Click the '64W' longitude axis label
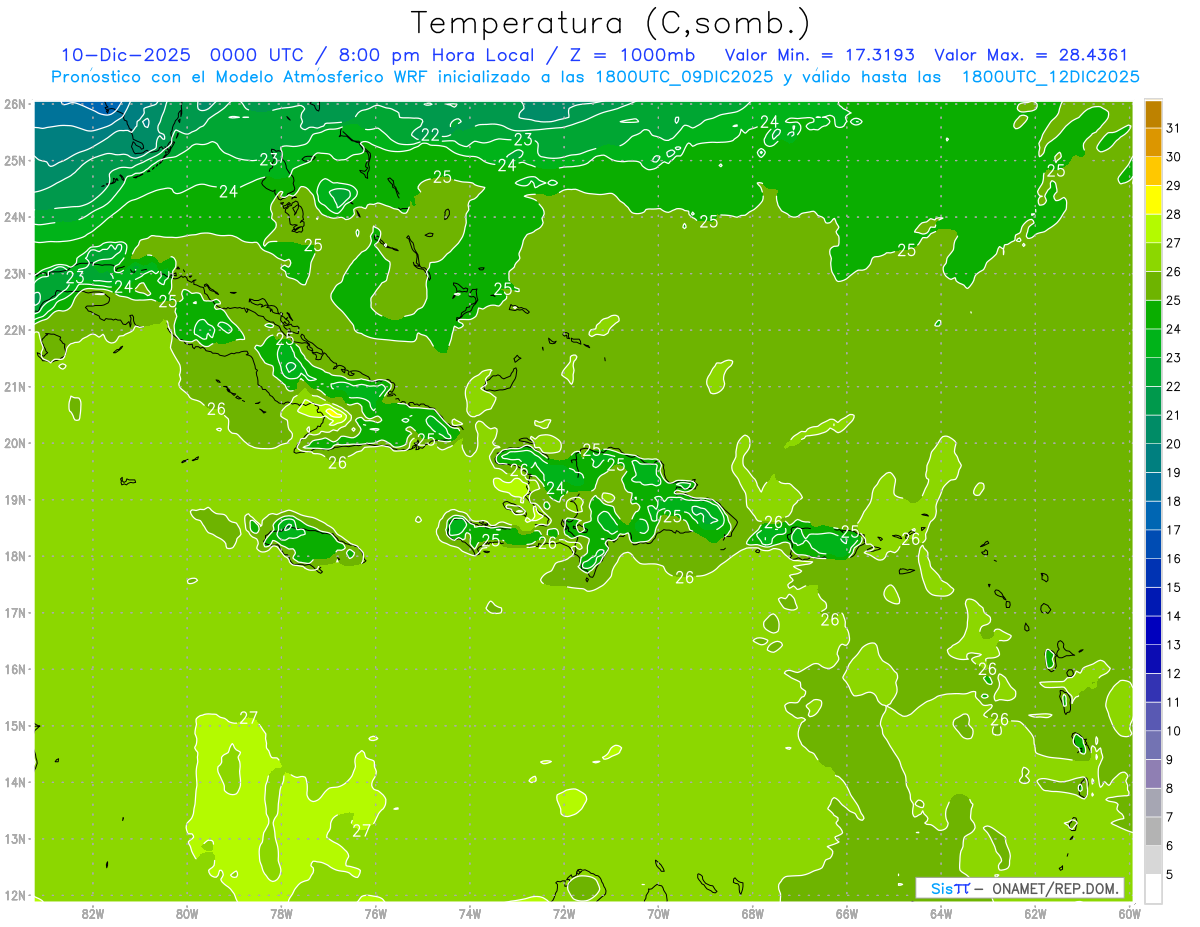 [941, 913]
